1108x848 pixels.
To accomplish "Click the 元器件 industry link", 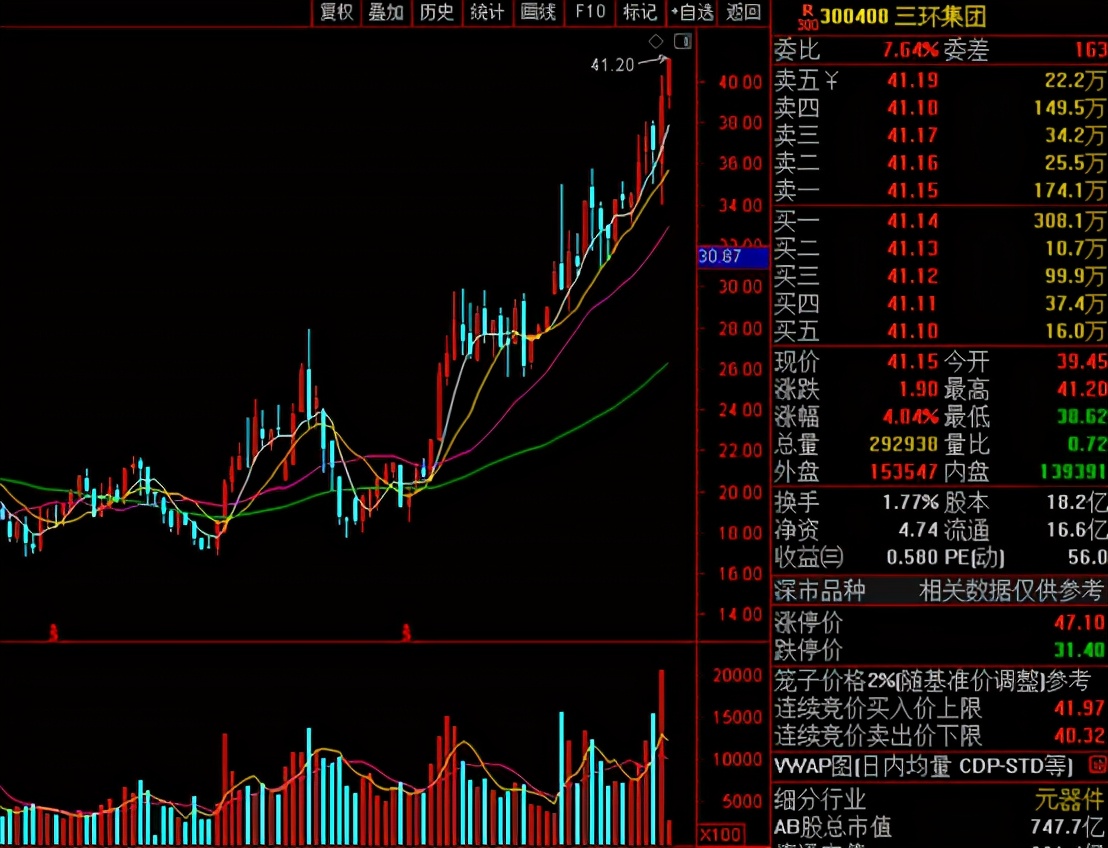I will 1070,800.
